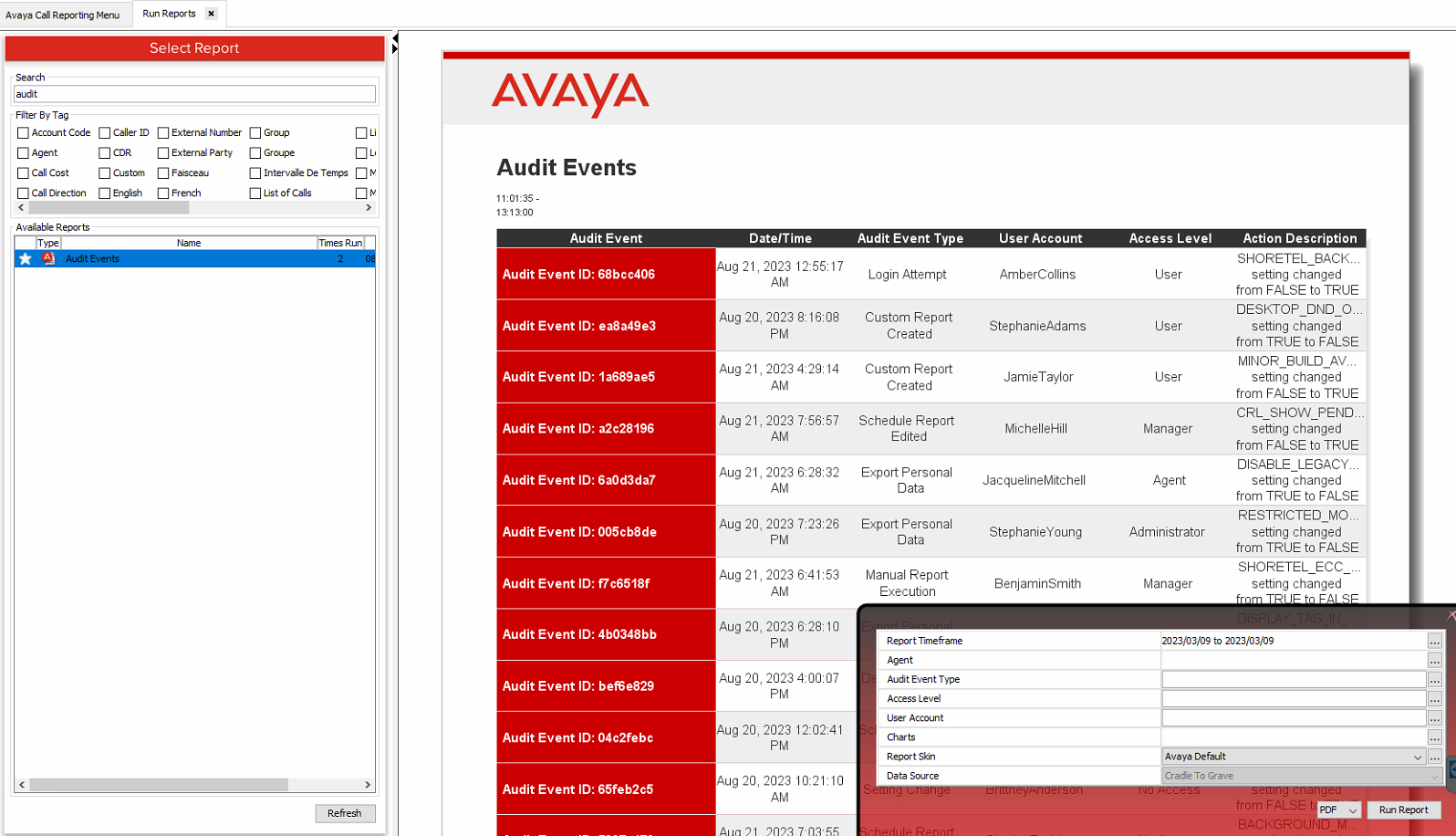
Task: Open the Audit Event Type ellipsis picker
Action: pyautogui.click(x=1435, y=679)
